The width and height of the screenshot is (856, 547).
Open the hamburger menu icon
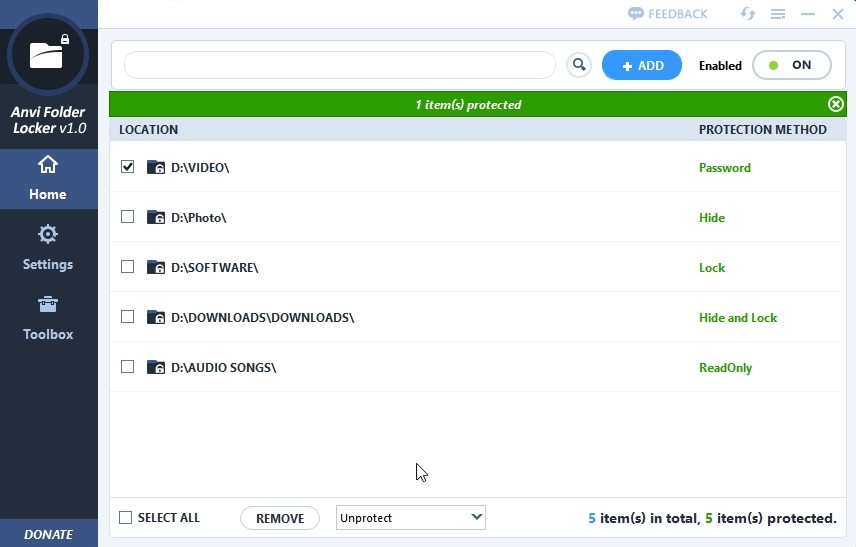point(777,14)
